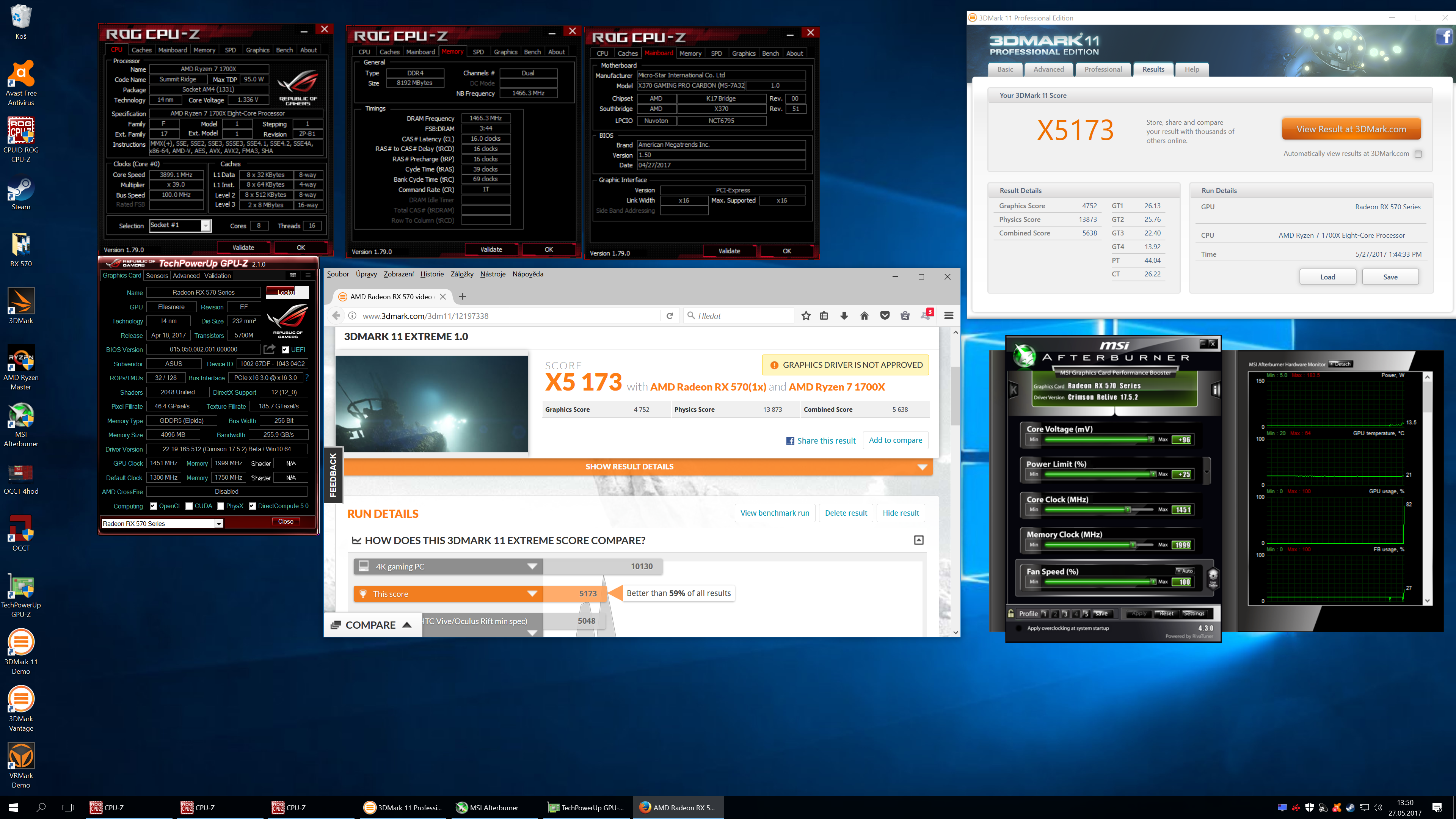Open GPU-Z hamburger menu icon
Viewport: 1456px width, 819px height.
click(308, 275)
